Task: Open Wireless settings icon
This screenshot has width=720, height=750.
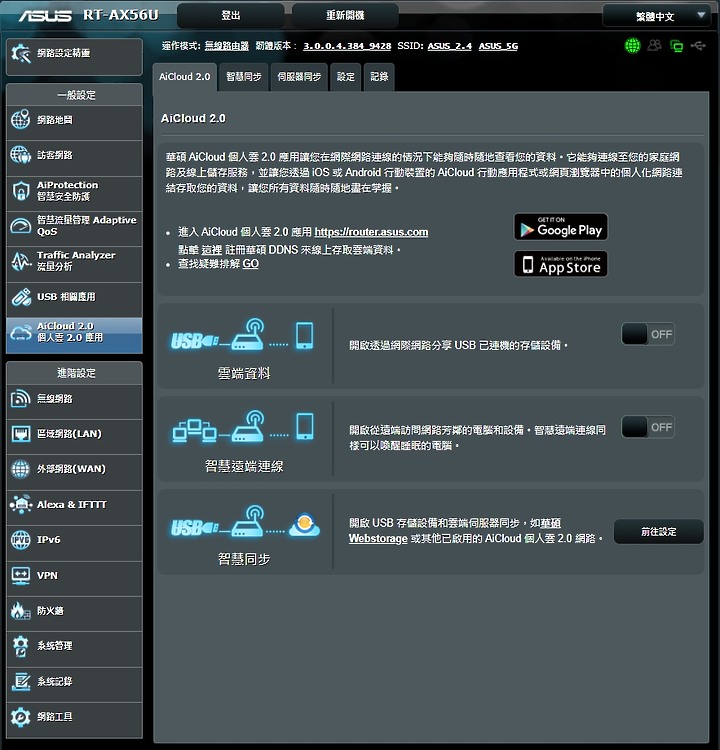Action: tap(21, 398)
